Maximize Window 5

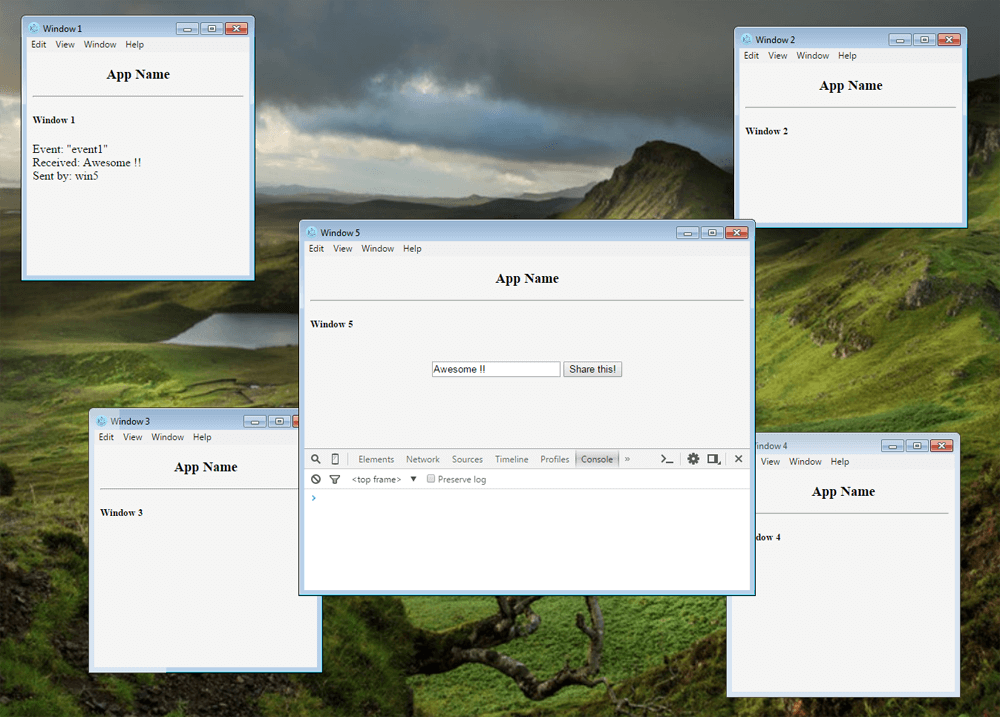coord(712,233)
